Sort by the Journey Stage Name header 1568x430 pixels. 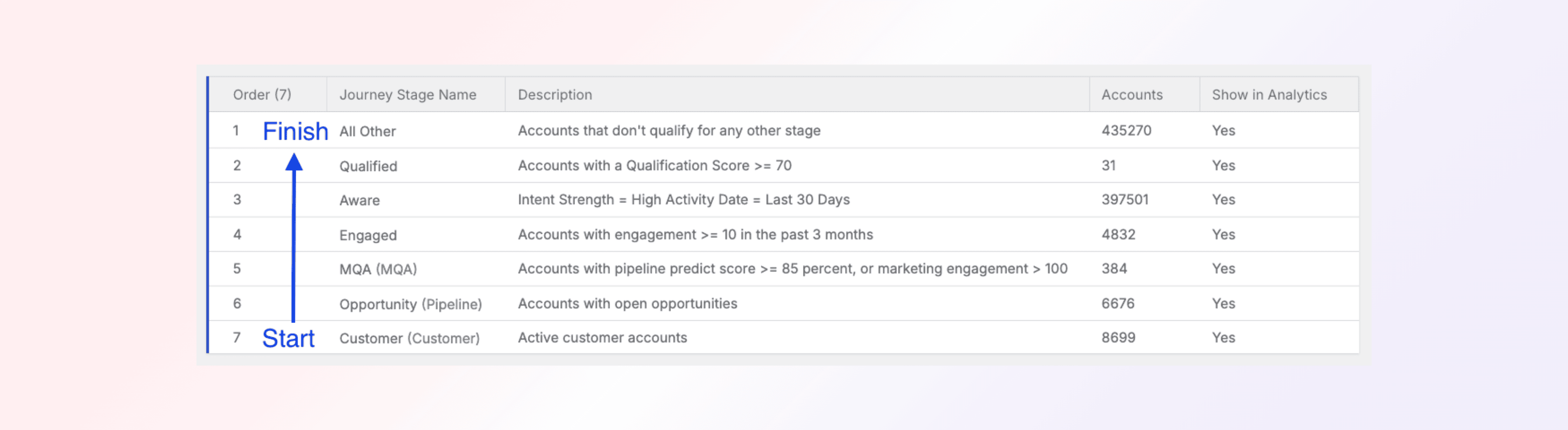click(407, 95)
